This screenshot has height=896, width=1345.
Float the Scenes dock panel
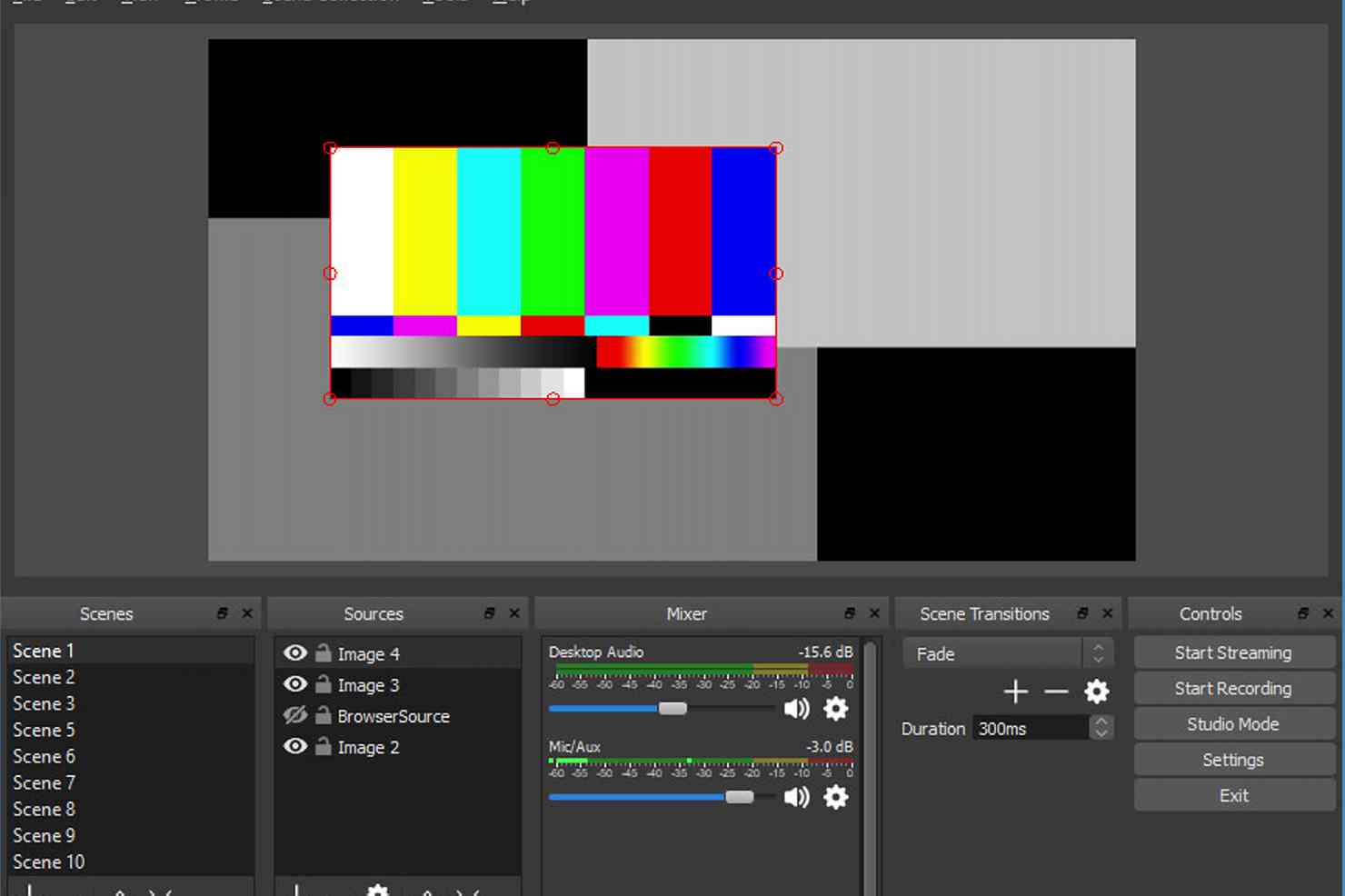click(x=223, y=613)
